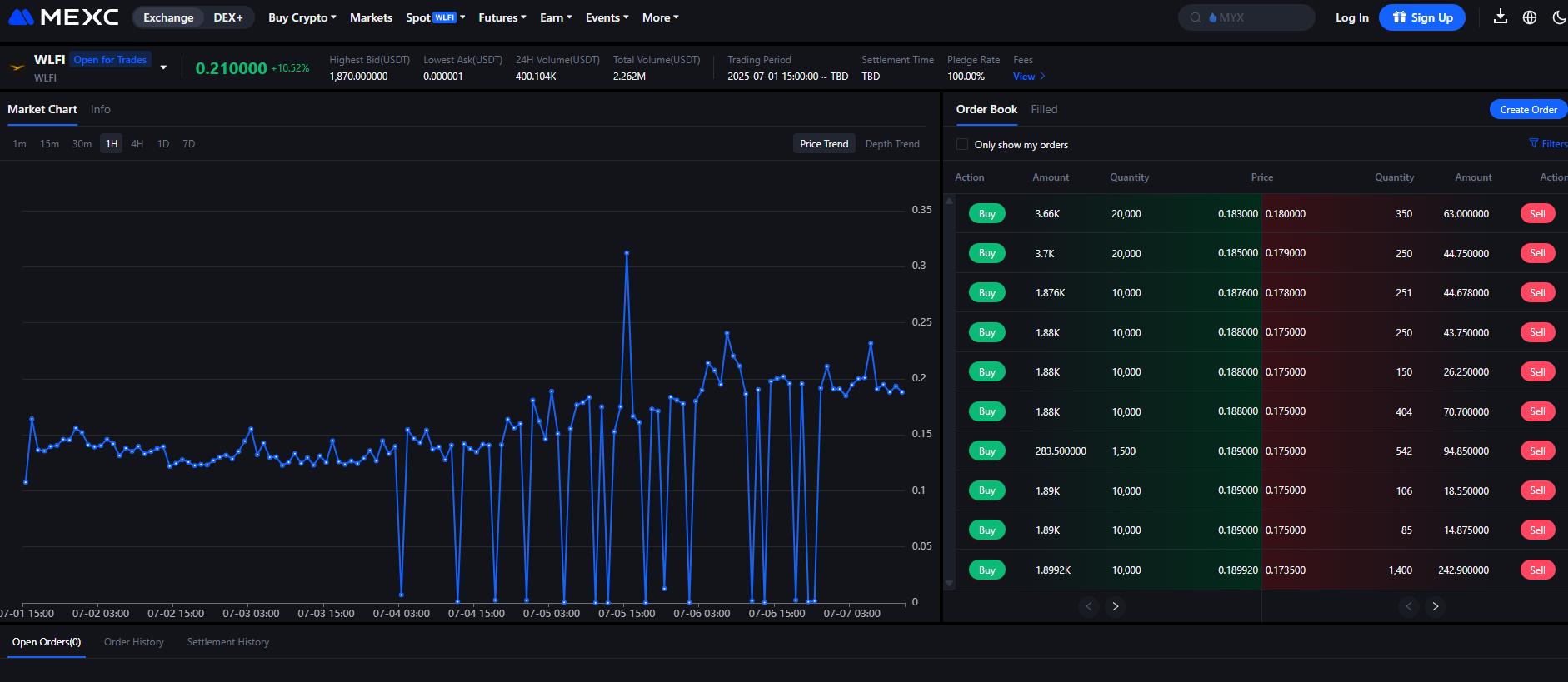Select the 30m timeframe
Image resolution: width=1568 pixels, height=682 pixels.
[82, 144]
